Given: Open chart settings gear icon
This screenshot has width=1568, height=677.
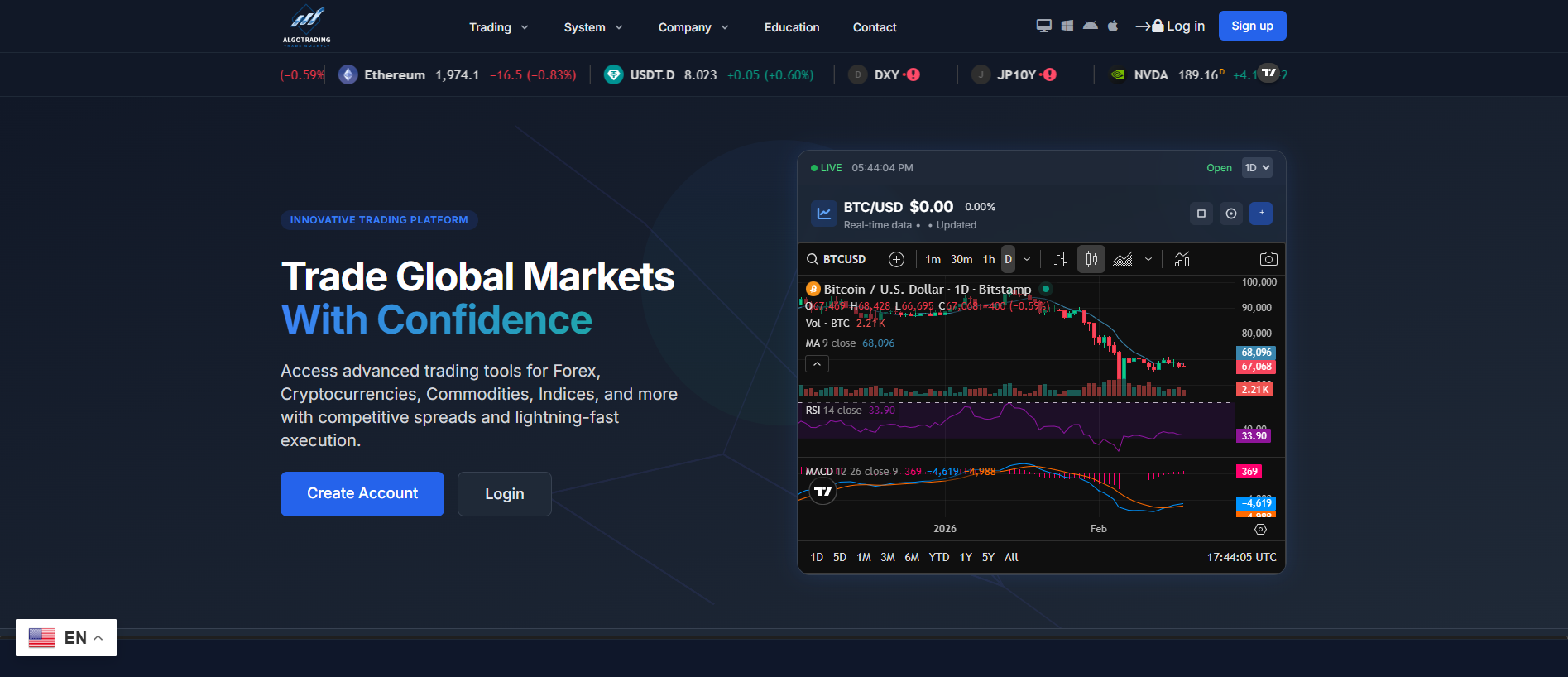Looking at the screenshot, I should (x=1260, y=529).
